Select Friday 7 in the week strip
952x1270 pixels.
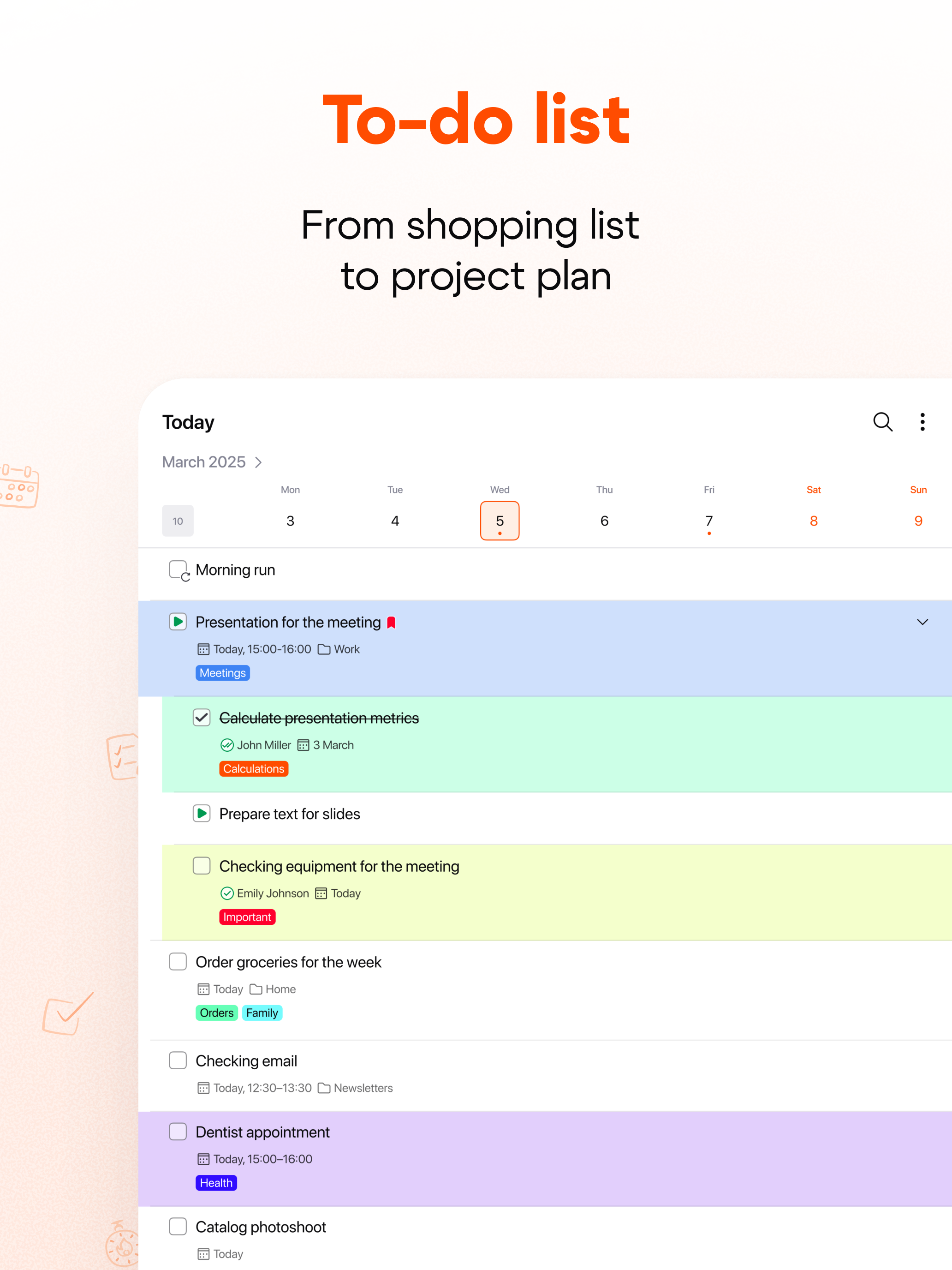[x=708, y=521]
